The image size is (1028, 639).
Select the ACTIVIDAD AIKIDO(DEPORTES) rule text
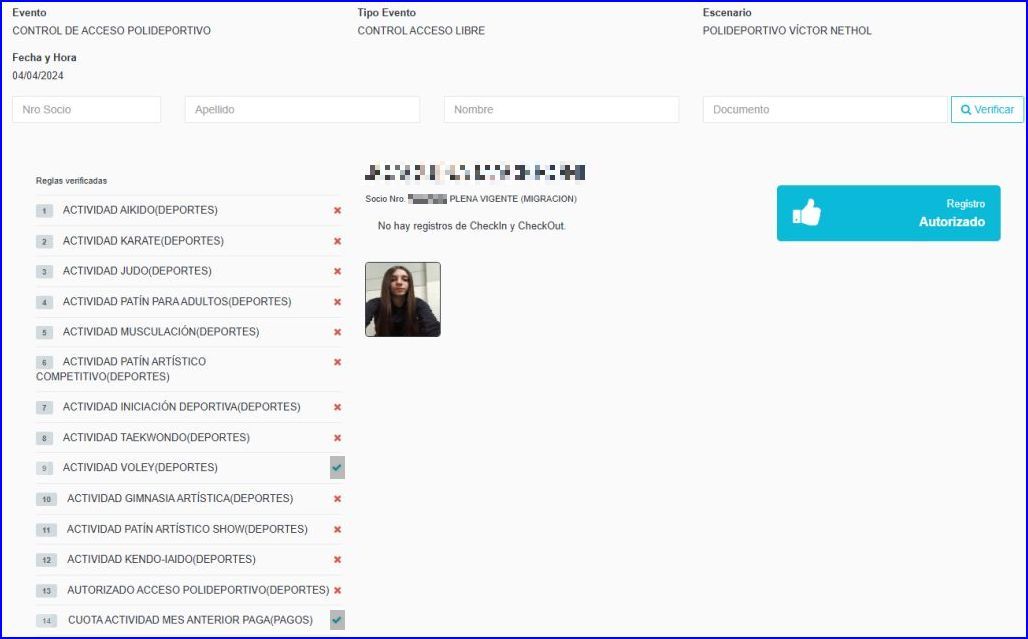click(140, 210)
